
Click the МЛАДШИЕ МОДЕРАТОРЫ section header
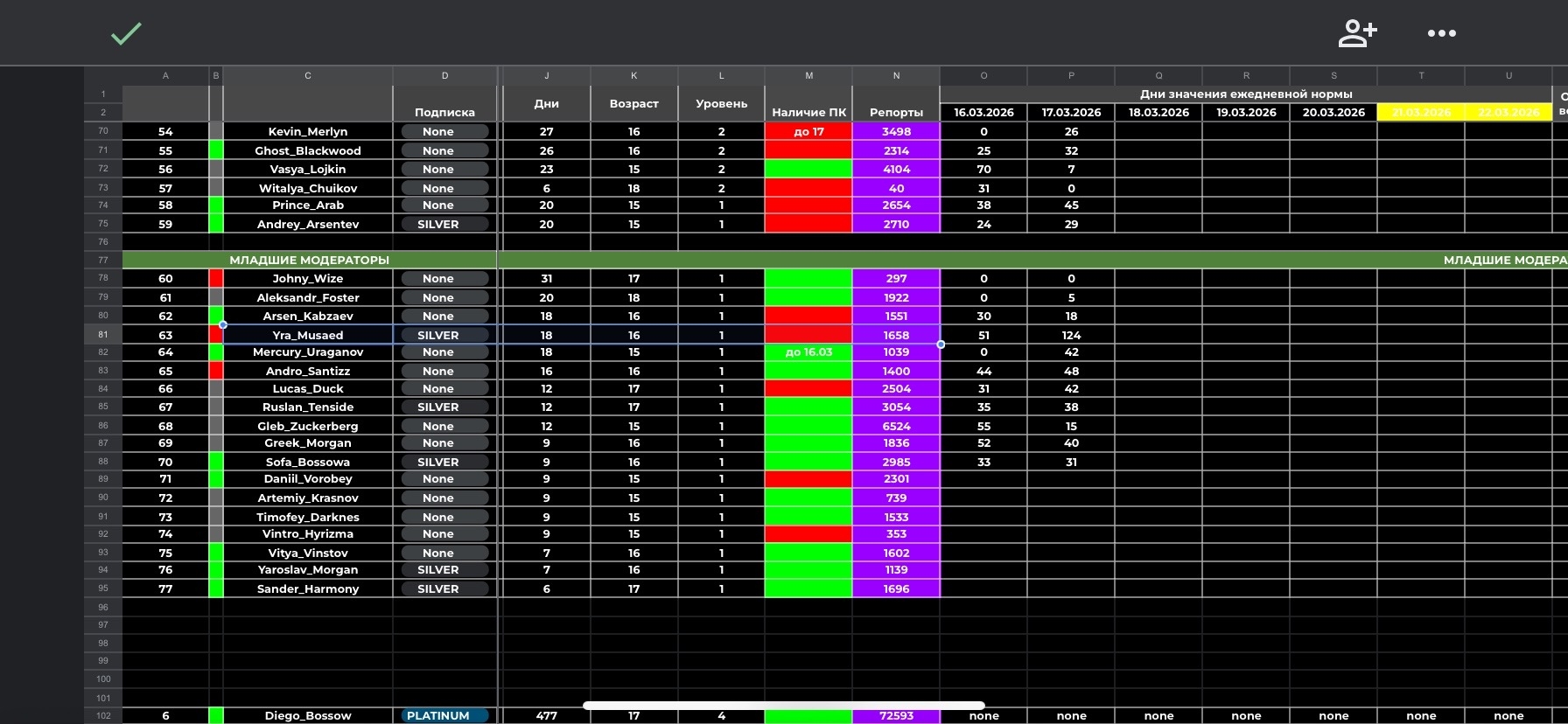point(309,260)
